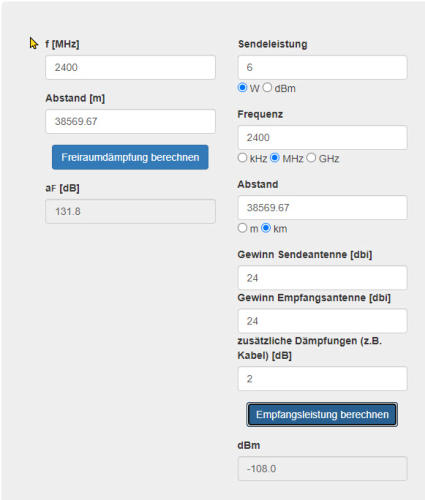Click the Sendeleistung label text
Screen dimensions: 425x500
(x=273, y=44)
